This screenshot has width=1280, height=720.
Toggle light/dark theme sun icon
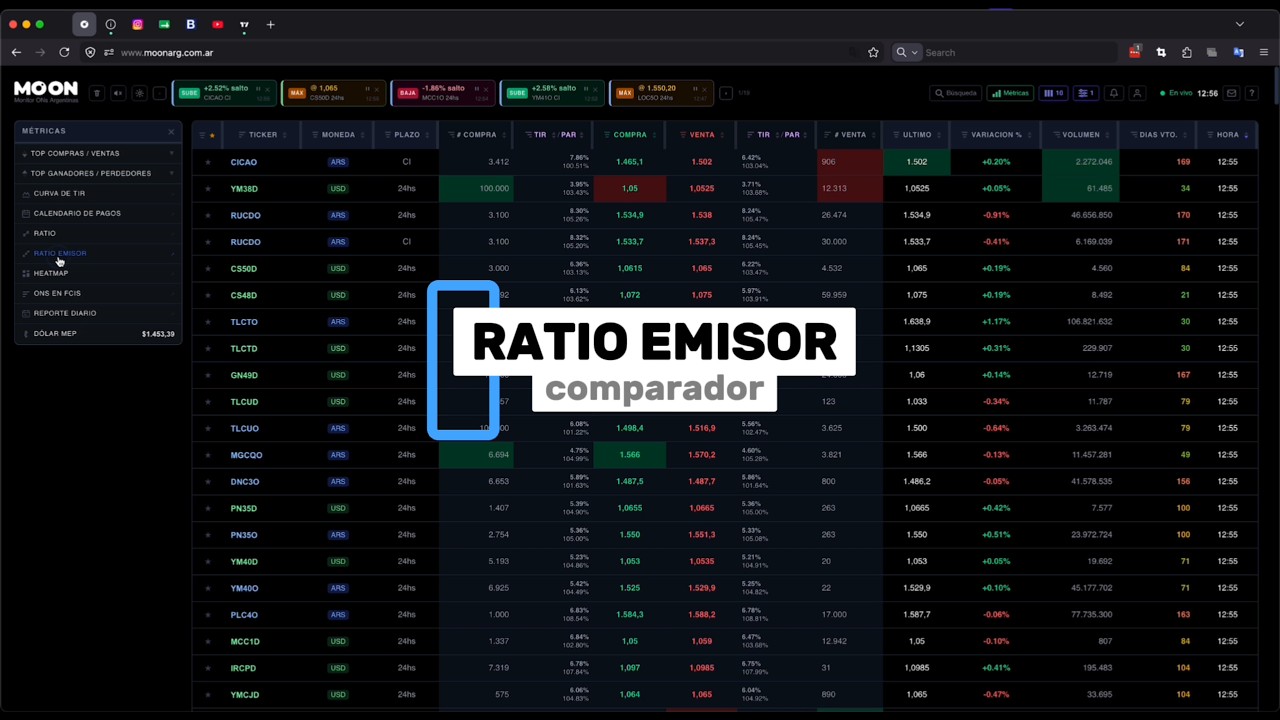[x=139, y=93]
